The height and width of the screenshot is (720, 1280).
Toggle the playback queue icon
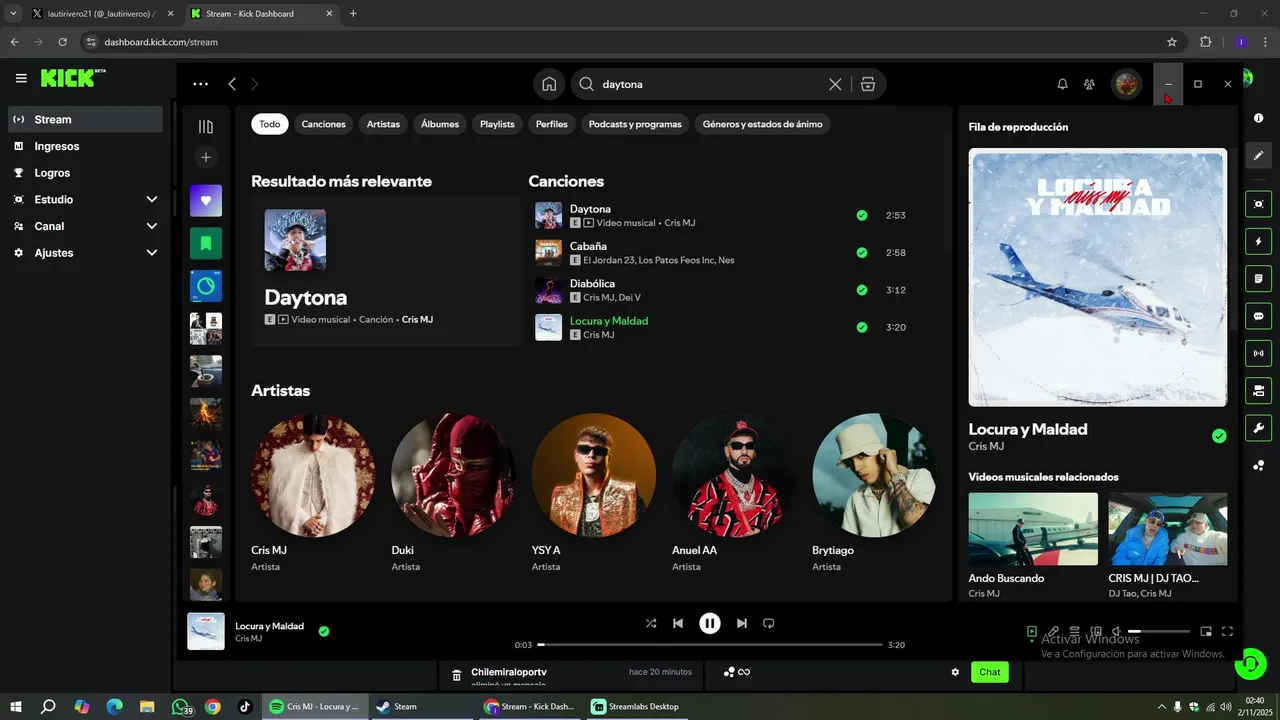click(1075, 632)
